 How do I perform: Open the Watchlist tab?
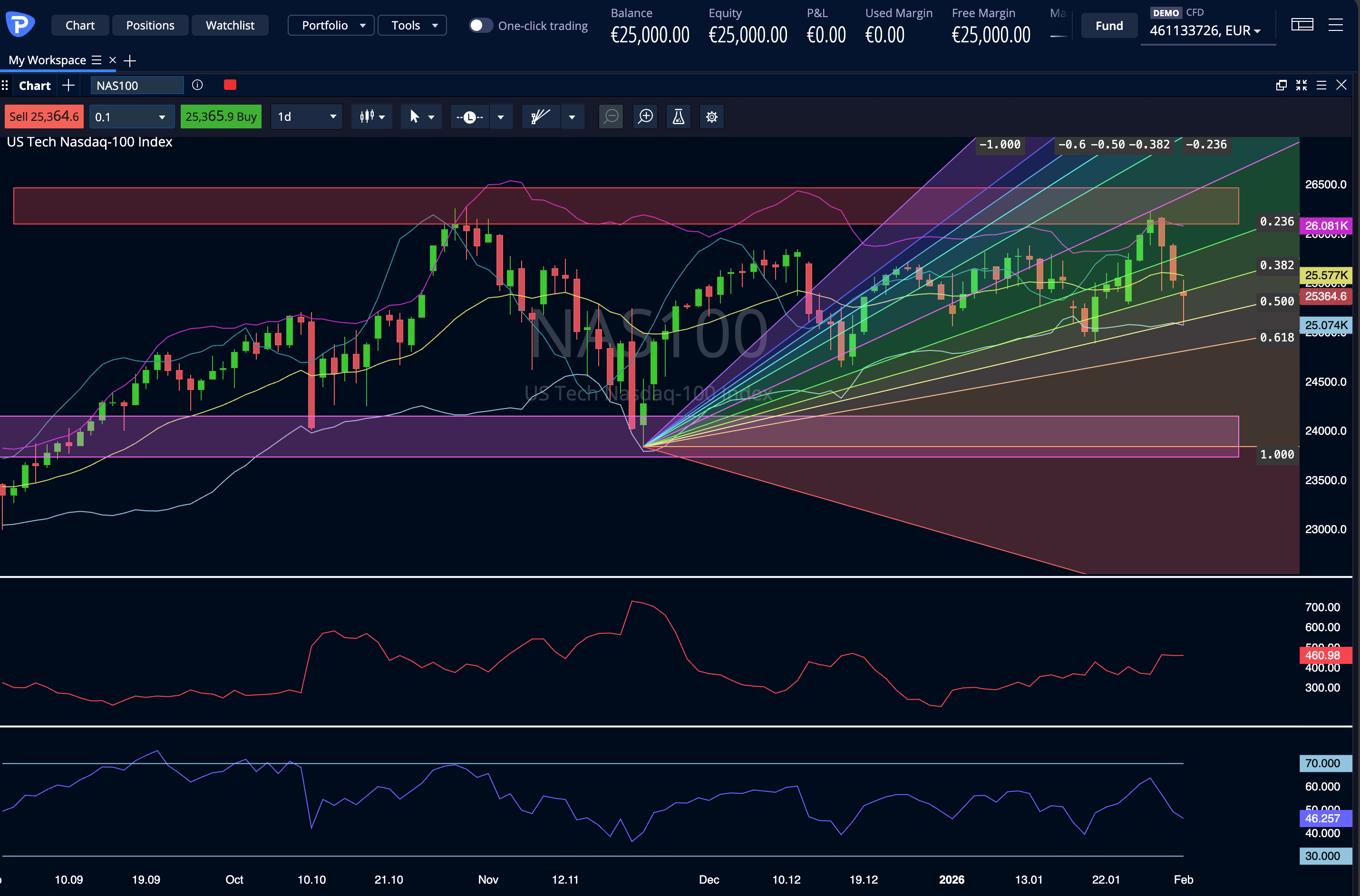point(230,25)
